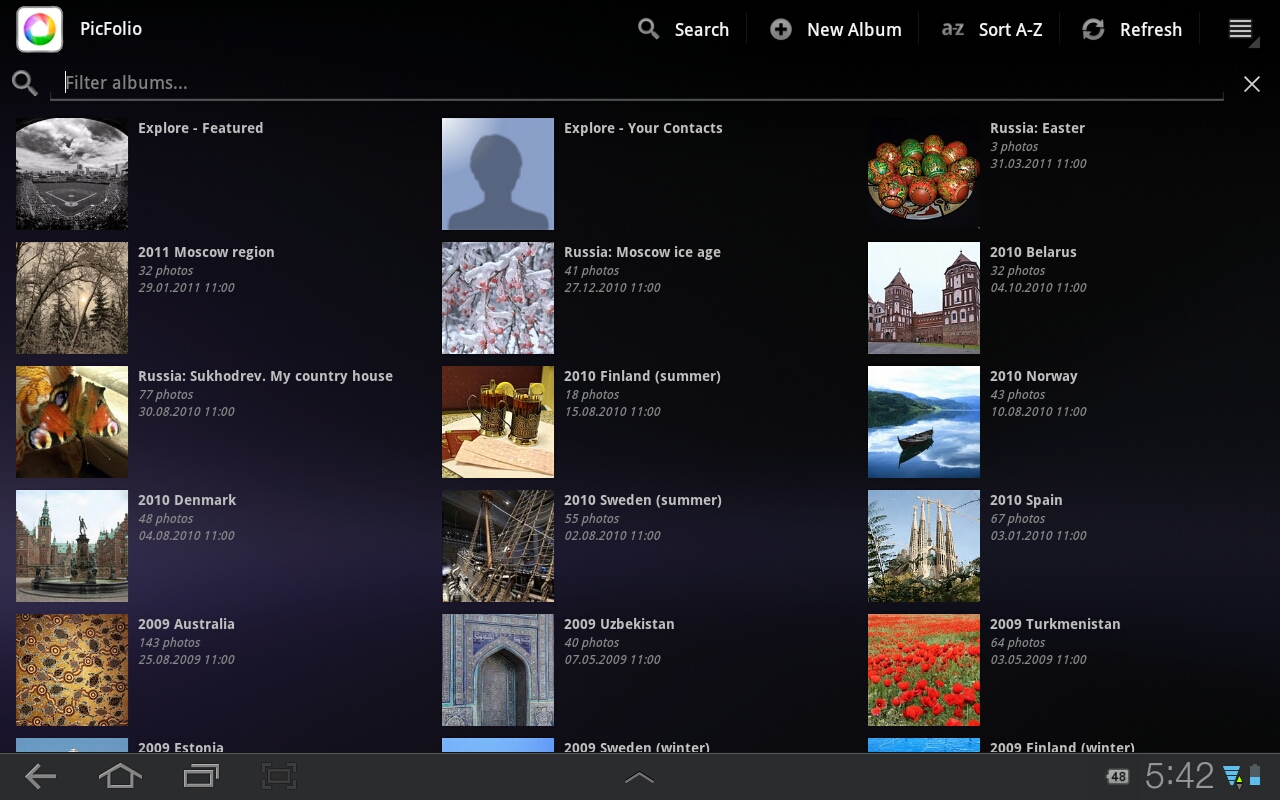Open the 2010 Finland (summer) thumbnail
This screenshot has width=1280, height=800.
[498, 422]
